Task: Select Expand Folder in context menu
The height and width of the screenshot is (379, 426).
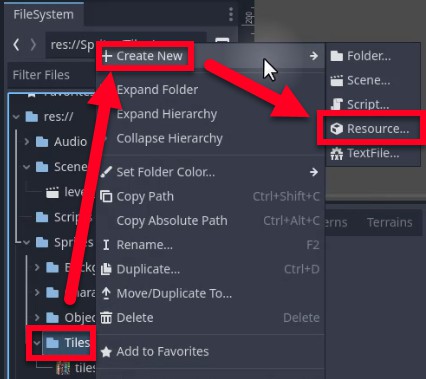Action: pos(210,90)
